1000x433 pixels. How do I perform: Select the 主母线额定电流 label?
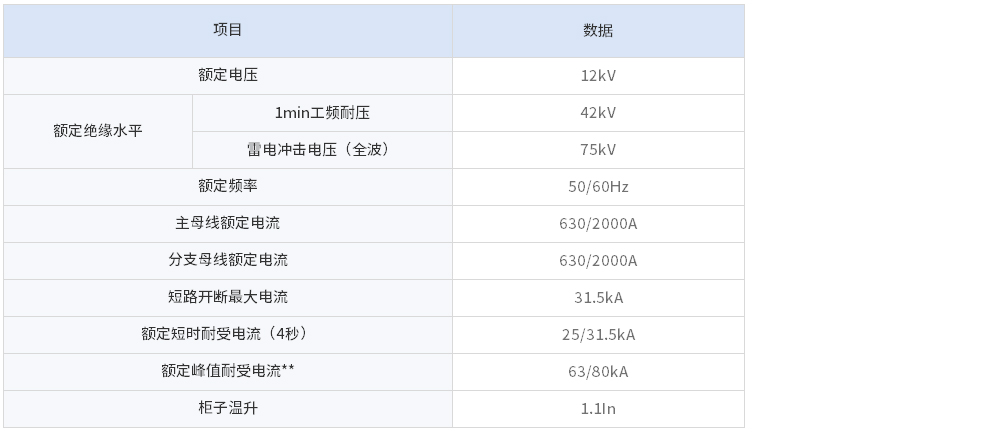point(228,224)
